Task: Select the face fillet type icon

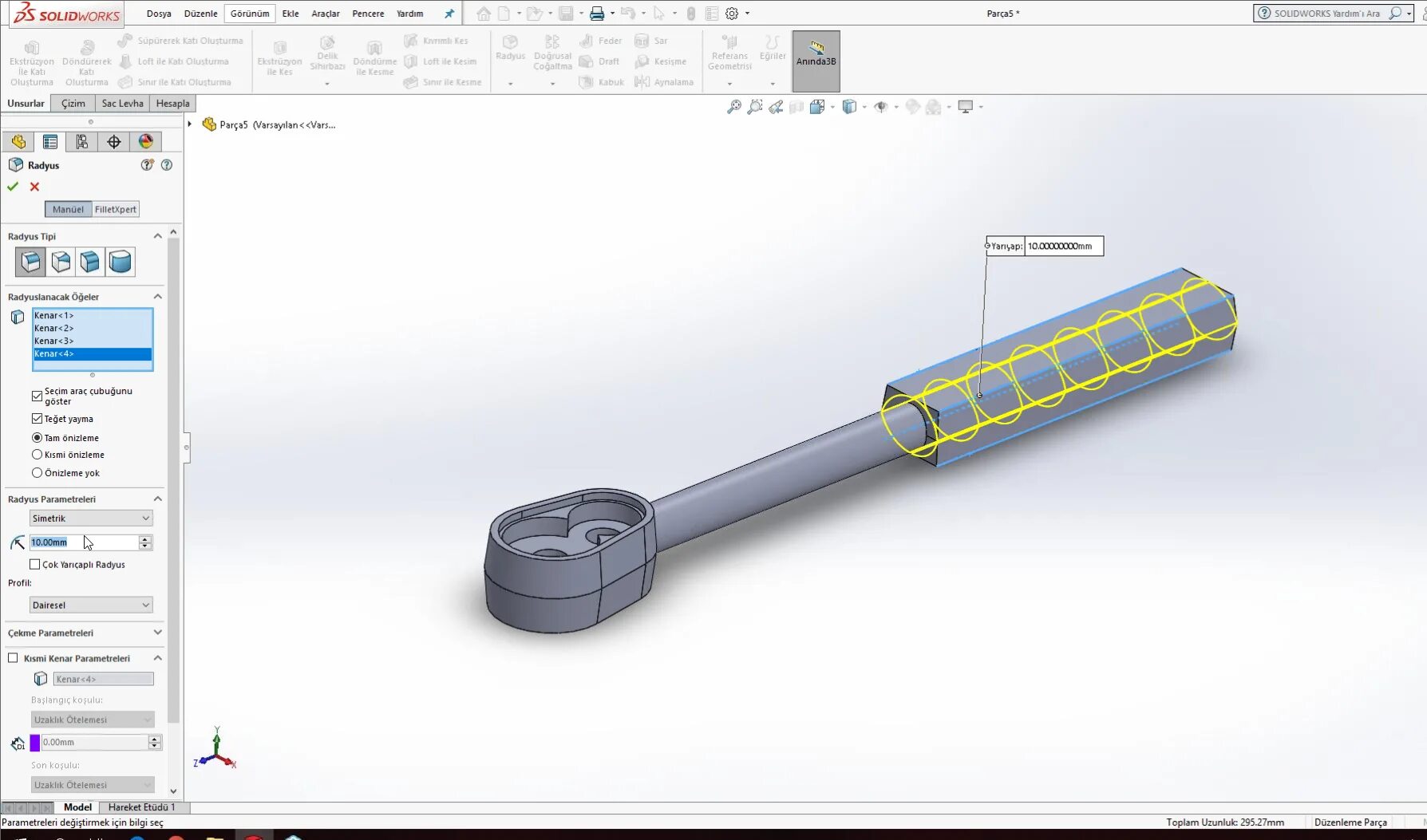Action: pos(90,262)
